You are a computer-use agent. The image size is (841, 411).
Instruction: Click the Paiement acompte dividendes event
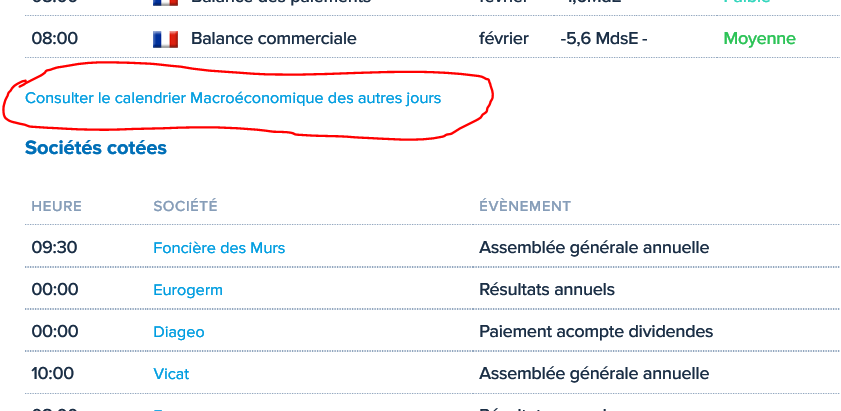coord(596,332)
